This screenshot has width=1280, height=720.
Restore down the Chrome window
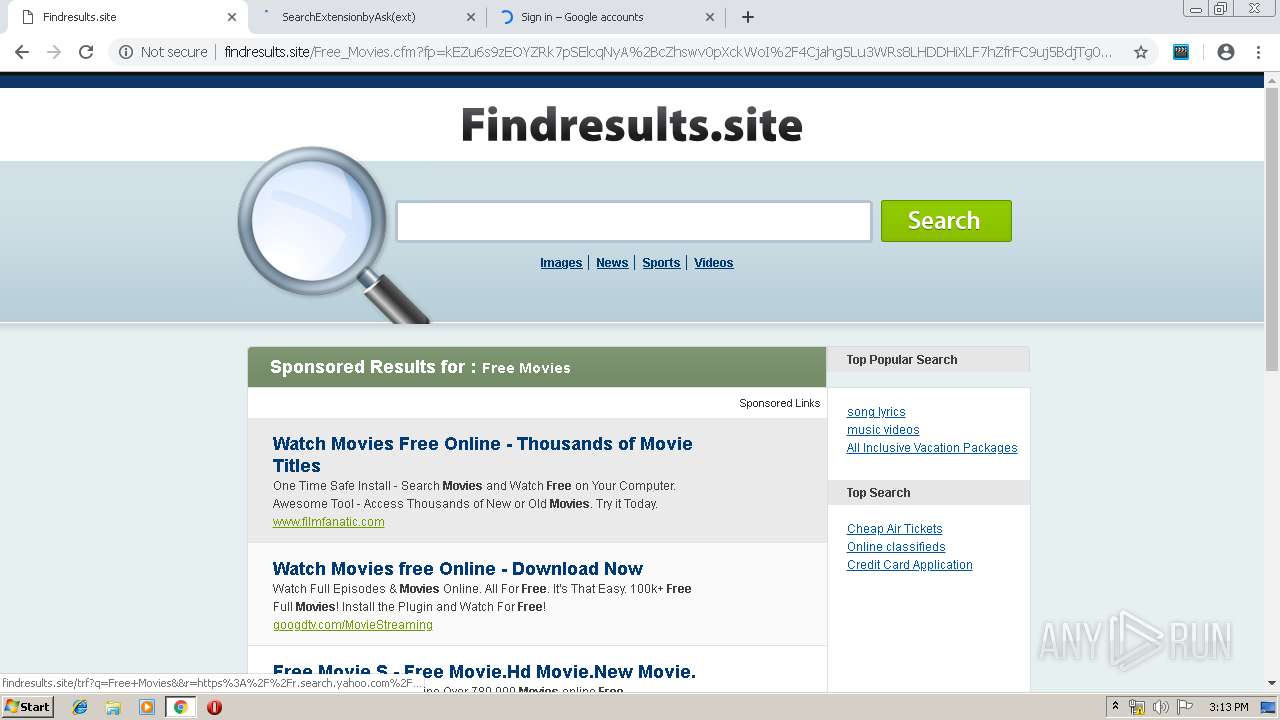pos(1221,8)
